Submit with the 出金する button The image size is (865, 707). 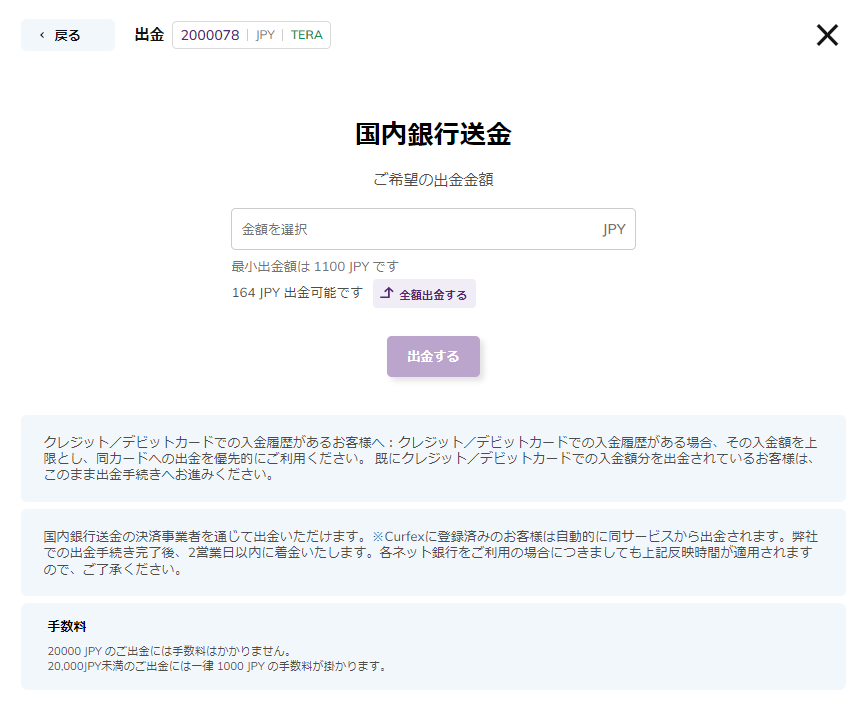click(x=433, y=356)
